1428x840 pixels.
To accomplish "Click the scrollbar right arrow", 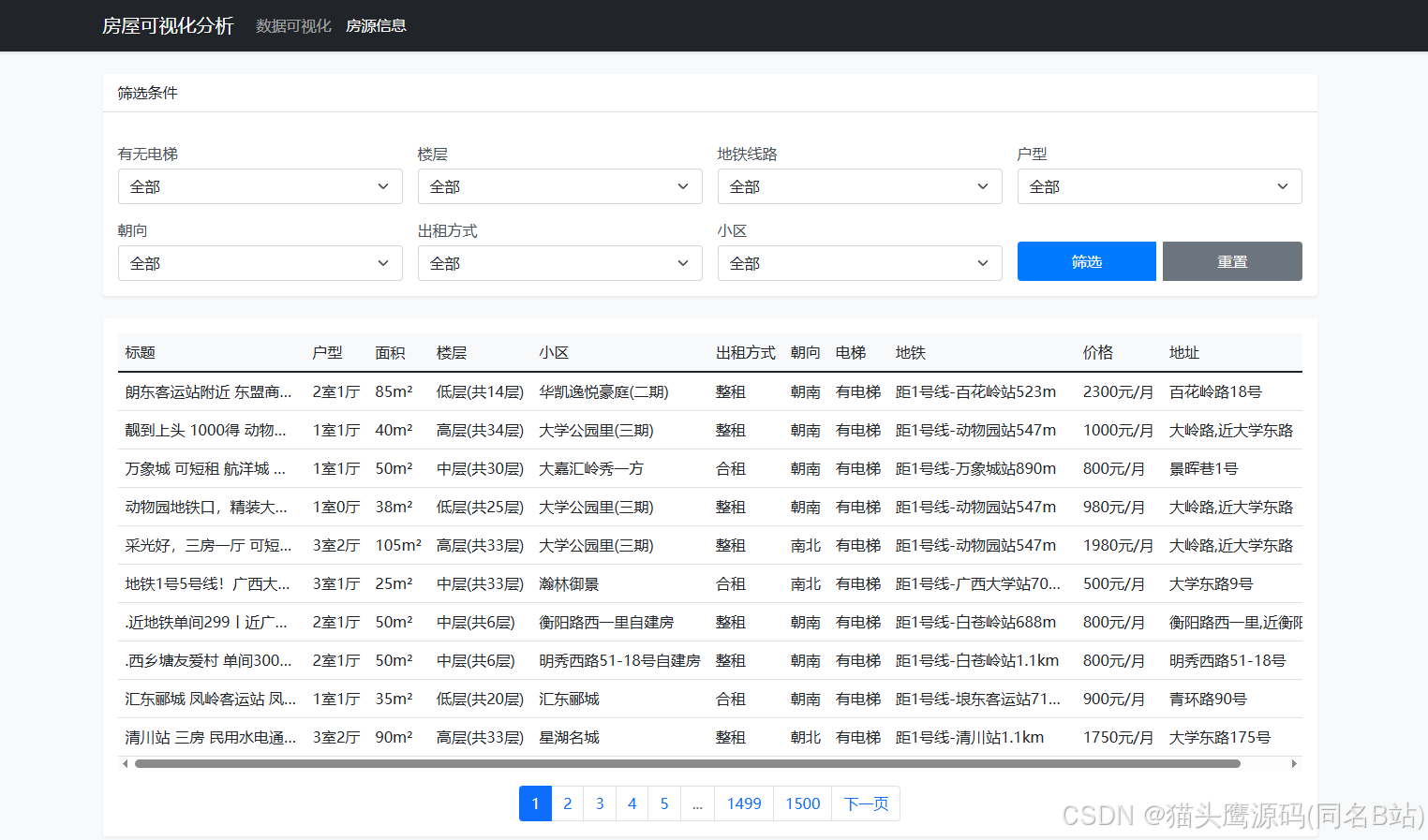I will [x=1294, y=763].
